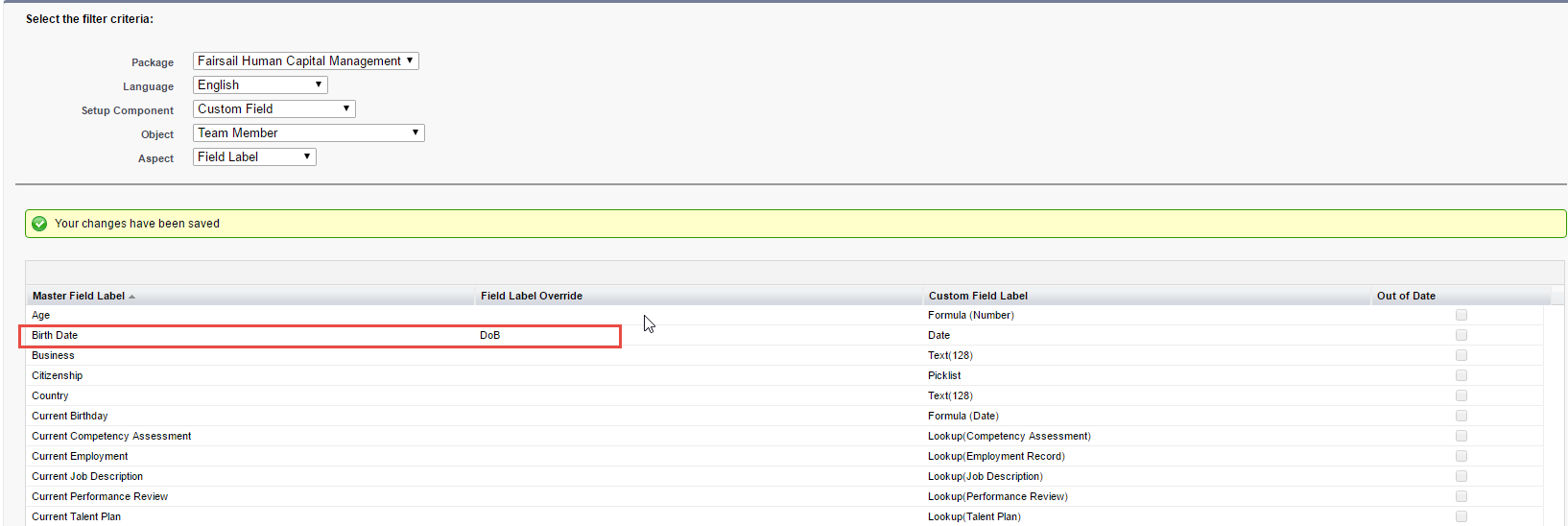The height and width of the screenshot is (526, 1568).
Task: Select the Business row override cell
Action: tap(699, 355)
